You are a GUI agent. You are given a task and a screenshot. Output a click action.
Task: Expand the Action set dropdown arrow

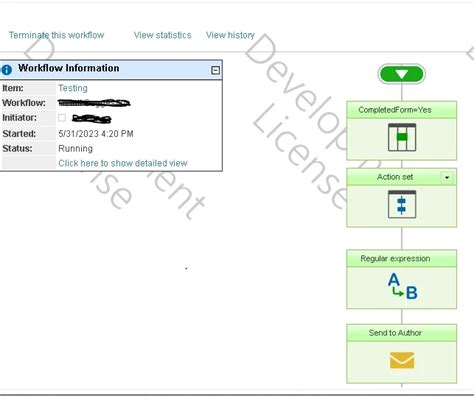tap(447, 177)
